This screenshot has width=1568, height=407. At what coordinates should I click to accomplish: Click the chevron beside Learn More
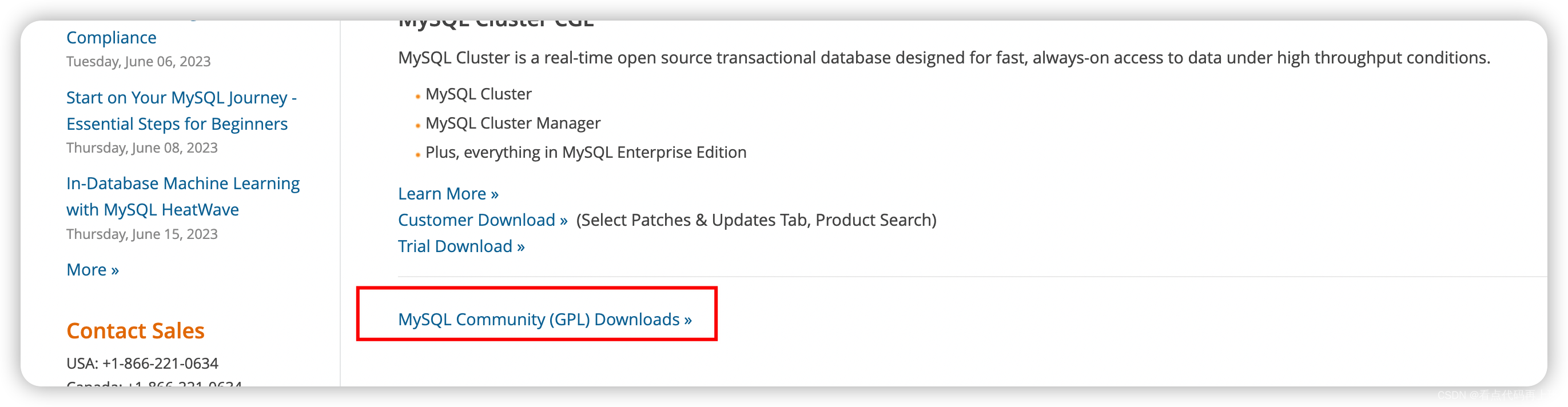pos(494,193)
